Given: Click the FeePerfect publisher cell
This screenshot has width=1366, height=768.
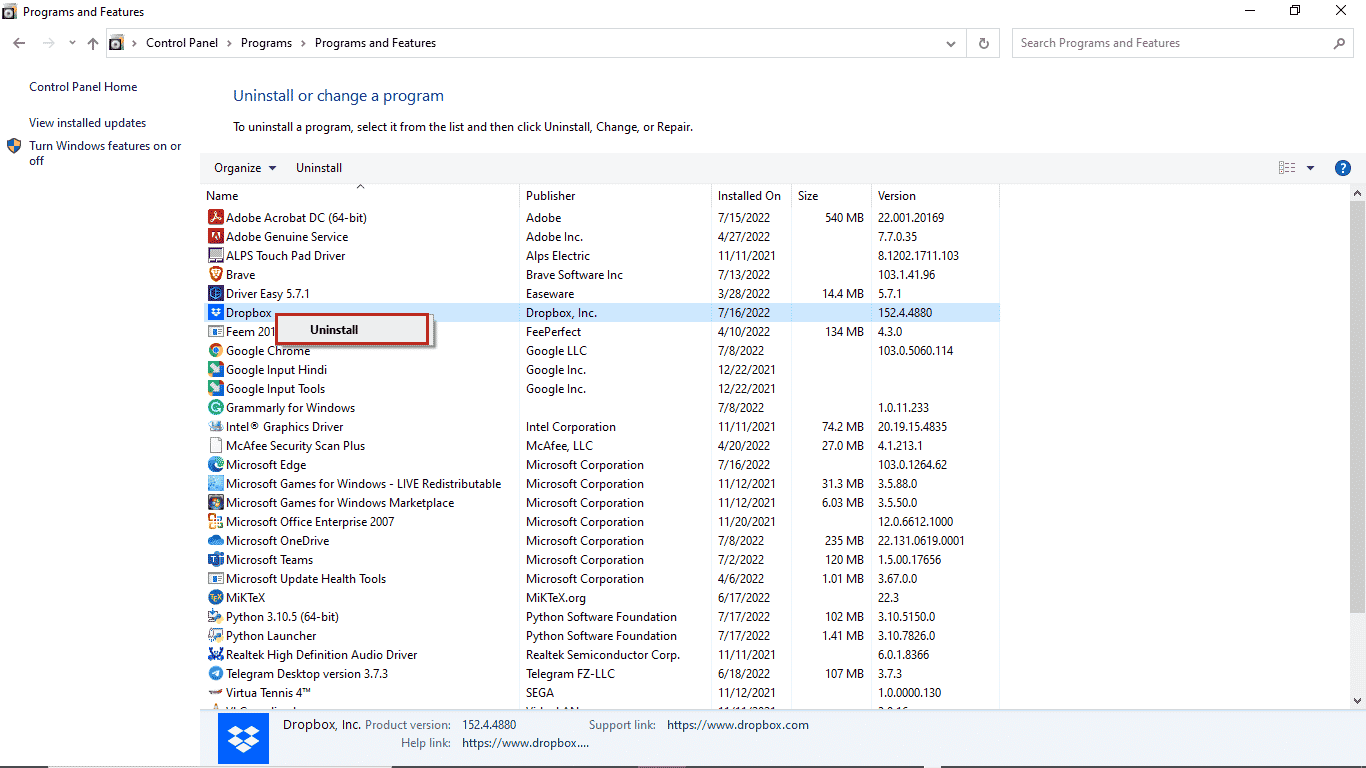Looking at the screenshot, I should [553, 331].
